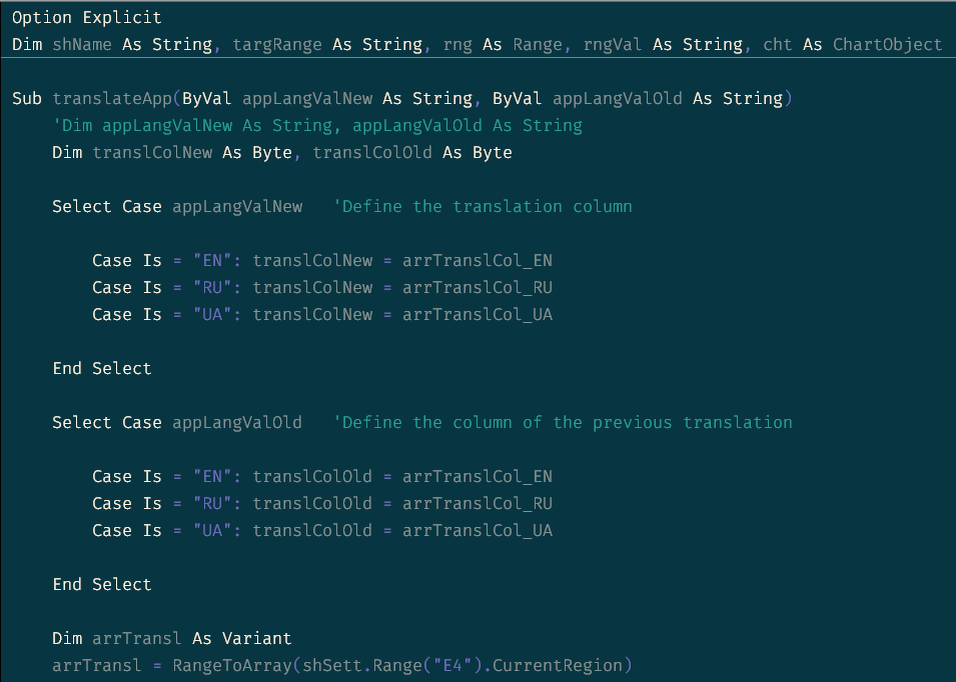Click comment about previous translation column
This screenshot has height=682, width=956.
(562, 422)
